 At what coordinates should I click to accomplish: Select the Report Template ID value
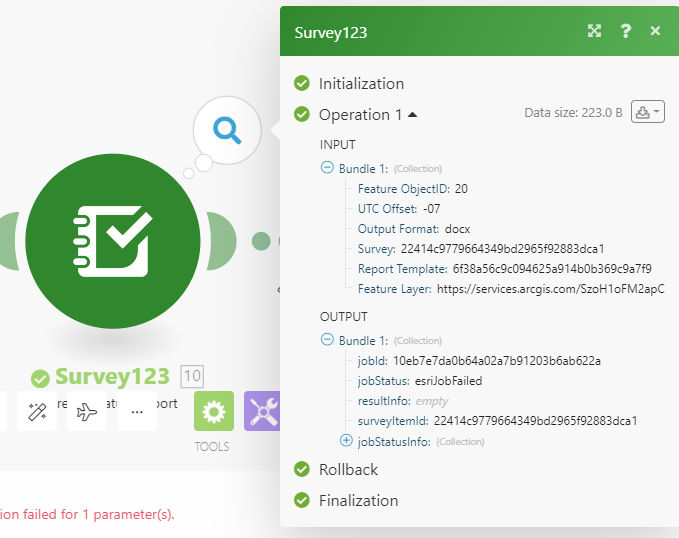click(552, 269)
